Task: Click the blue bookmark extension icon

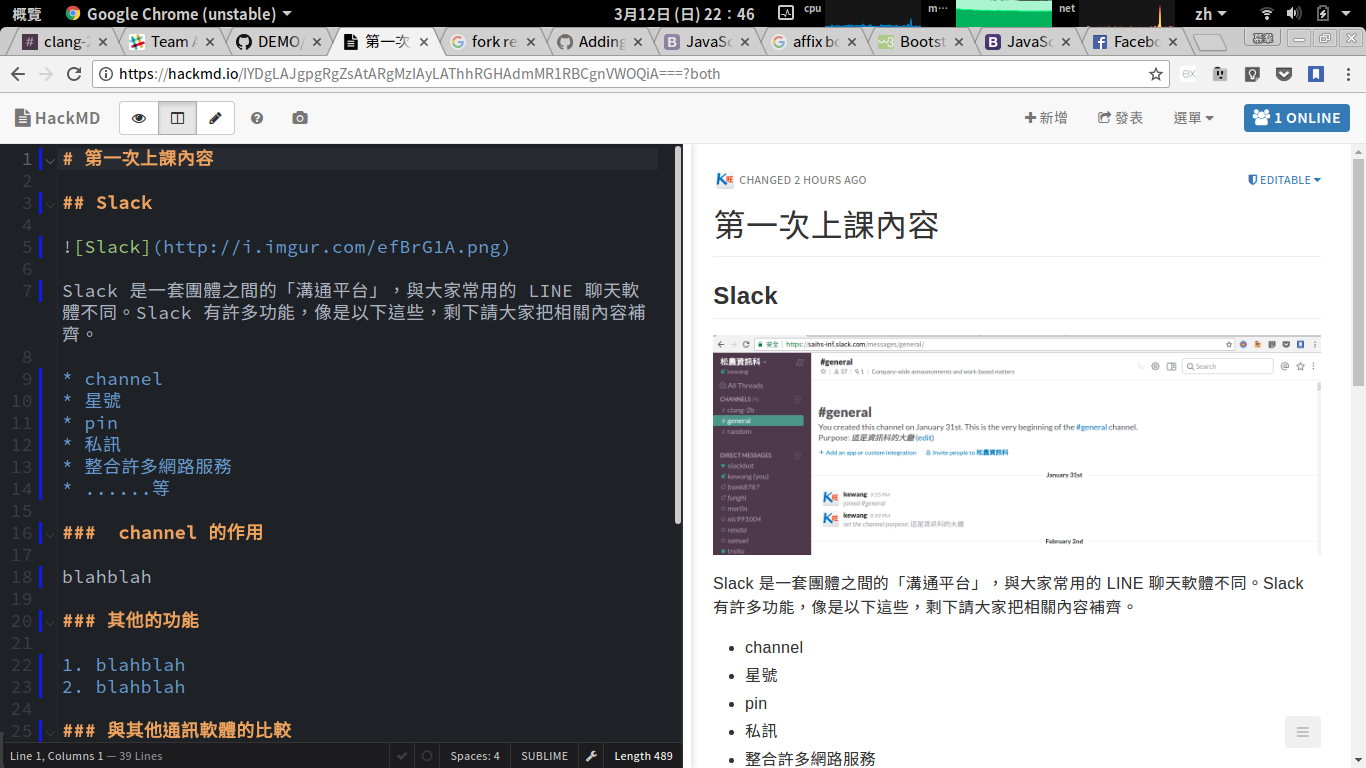Action: [x=1317, y=74]
